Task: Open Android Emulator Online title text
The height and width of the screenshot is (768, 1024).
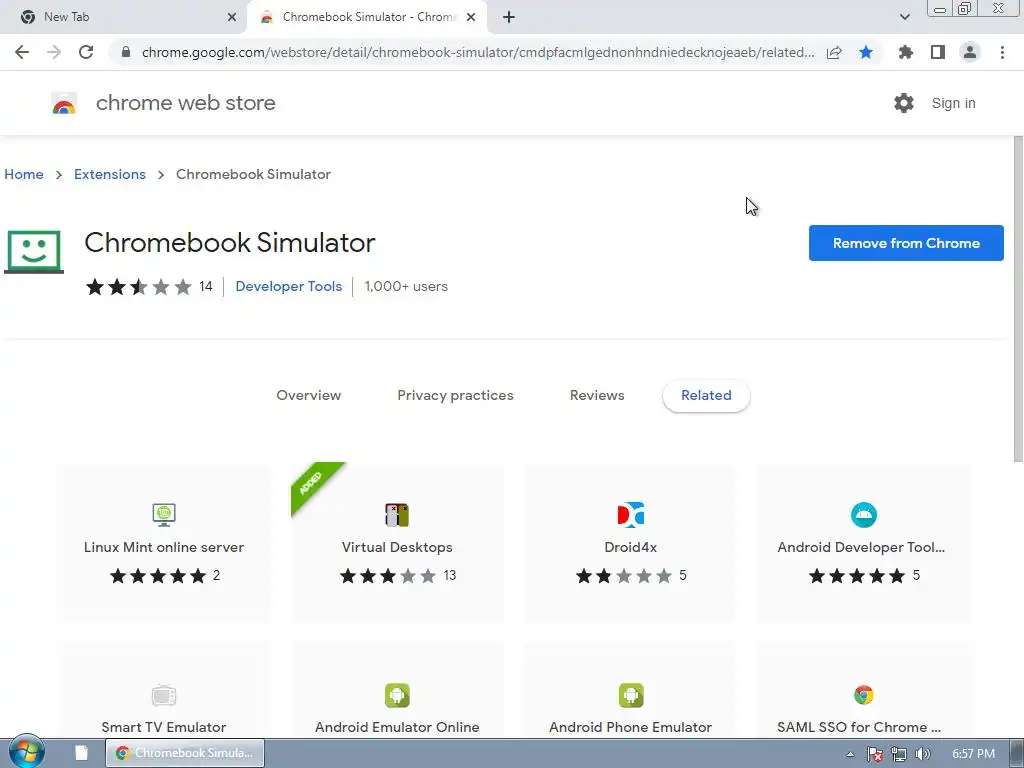Action: [x=397, y=727]
